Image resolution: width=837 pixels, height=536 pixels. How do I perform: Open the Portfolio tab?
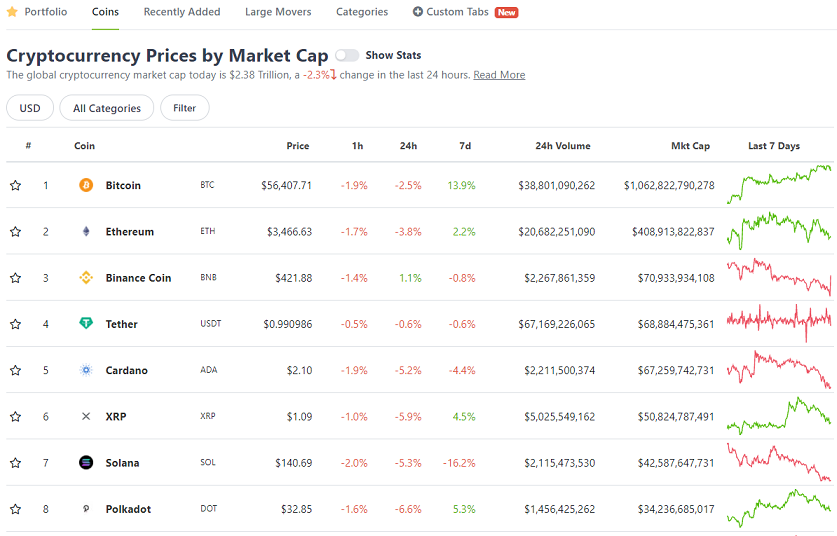[46, 12]
